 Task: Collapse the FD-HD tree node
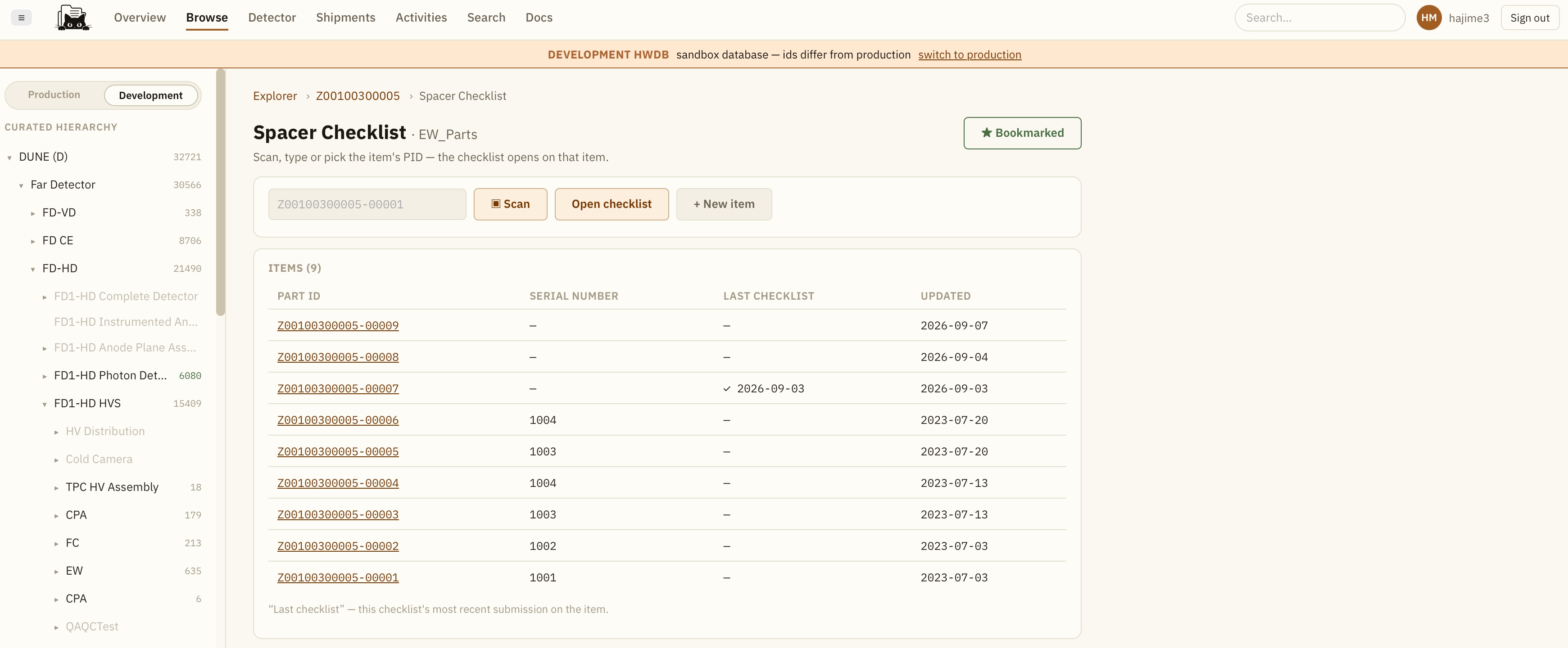33,270
